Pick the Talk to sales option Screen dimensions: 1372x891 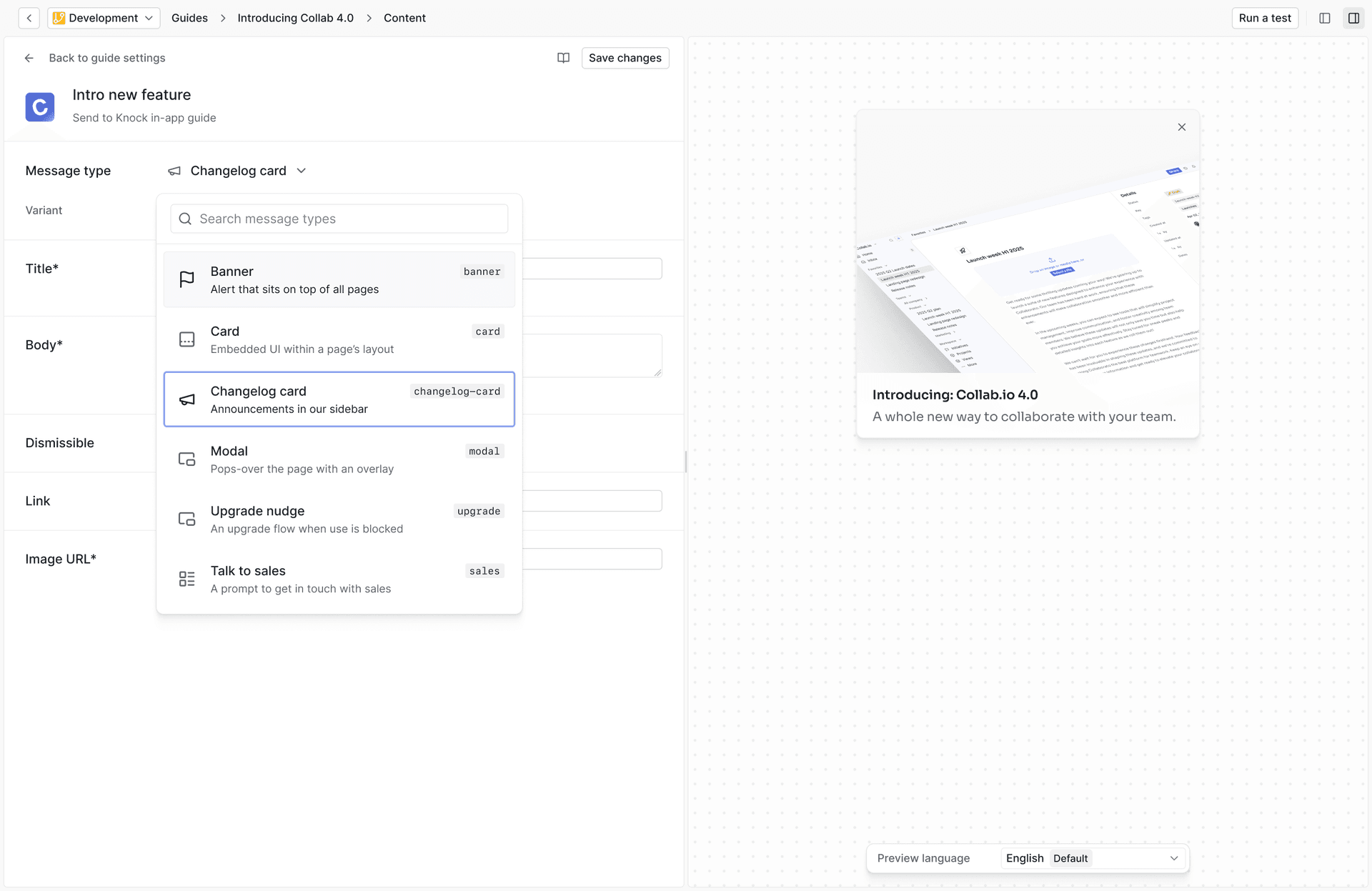[x=339, y=579]
